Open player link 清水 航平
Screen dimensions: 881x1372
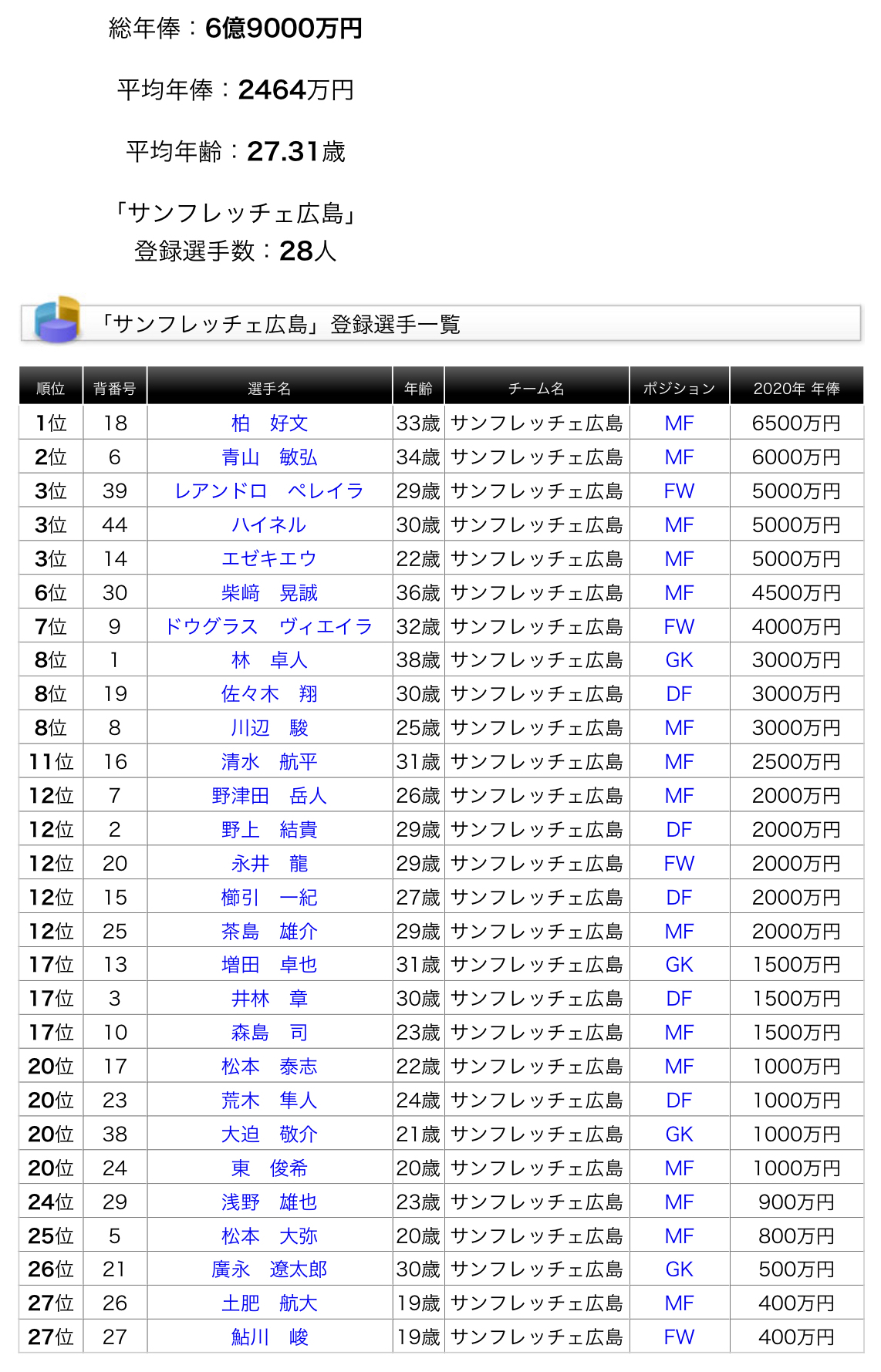click(x=269, y=762)
